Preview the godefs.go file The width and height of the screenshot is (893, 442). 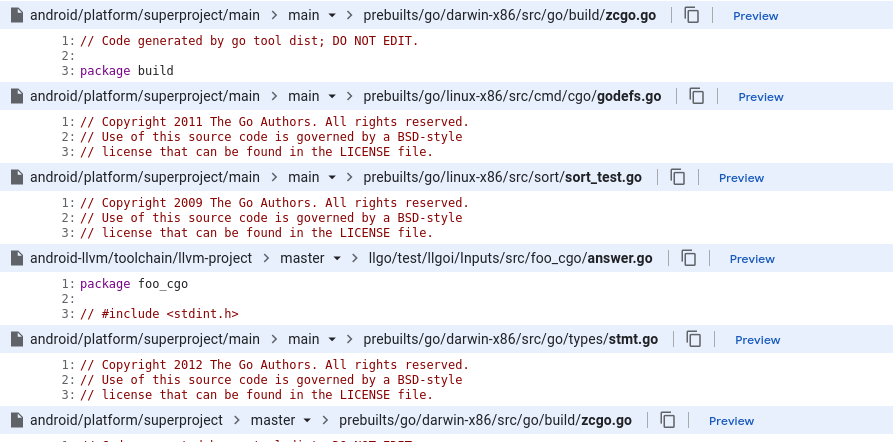[x=760, y=97]
